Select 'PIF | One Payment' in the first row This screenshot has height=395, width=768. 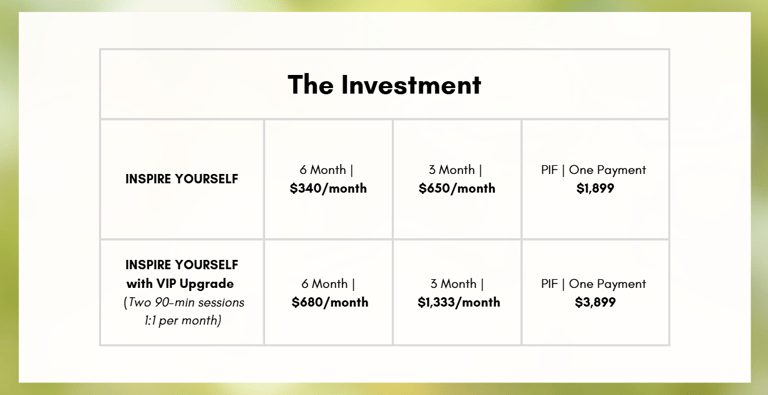(594, 170)
